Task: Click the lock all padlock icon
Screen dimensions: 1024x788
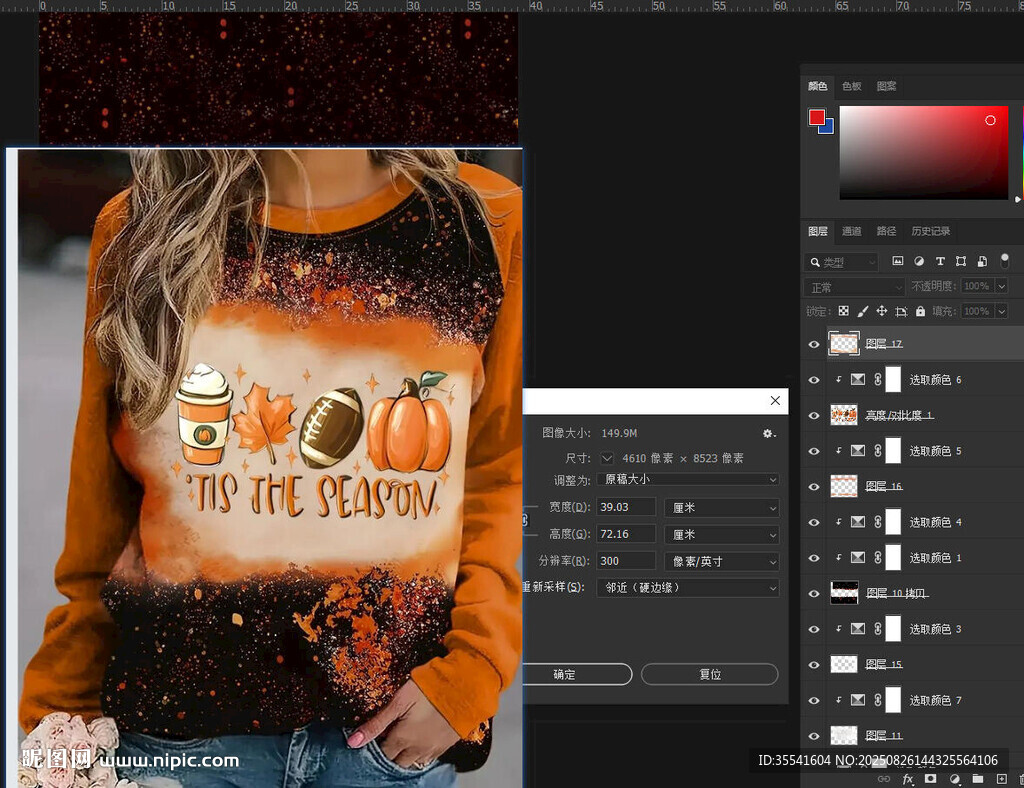Action: [x=920, y=311]
